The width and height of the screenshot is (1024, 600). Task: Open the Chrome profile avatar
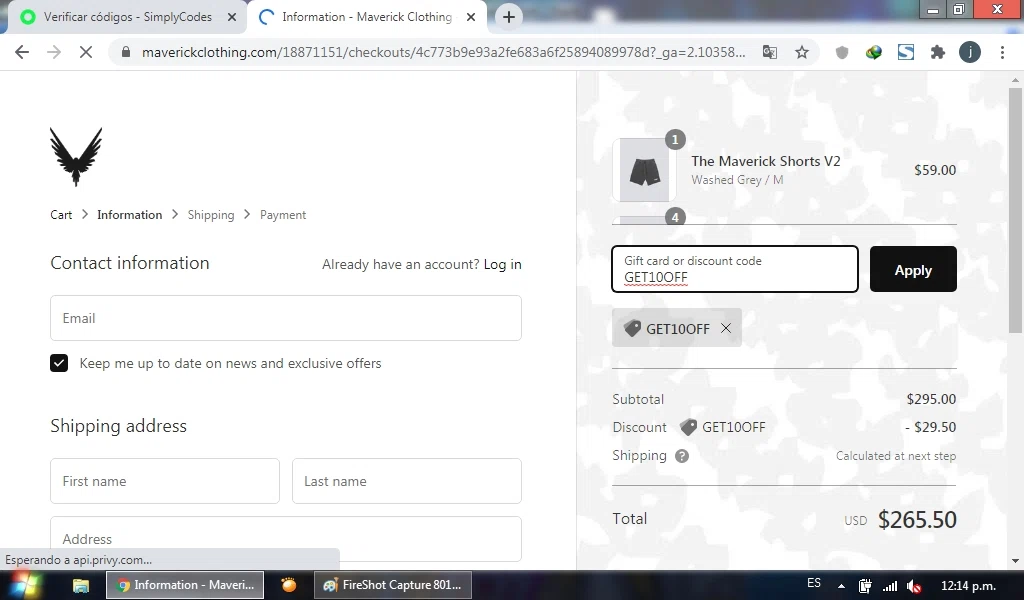[970, 52]
